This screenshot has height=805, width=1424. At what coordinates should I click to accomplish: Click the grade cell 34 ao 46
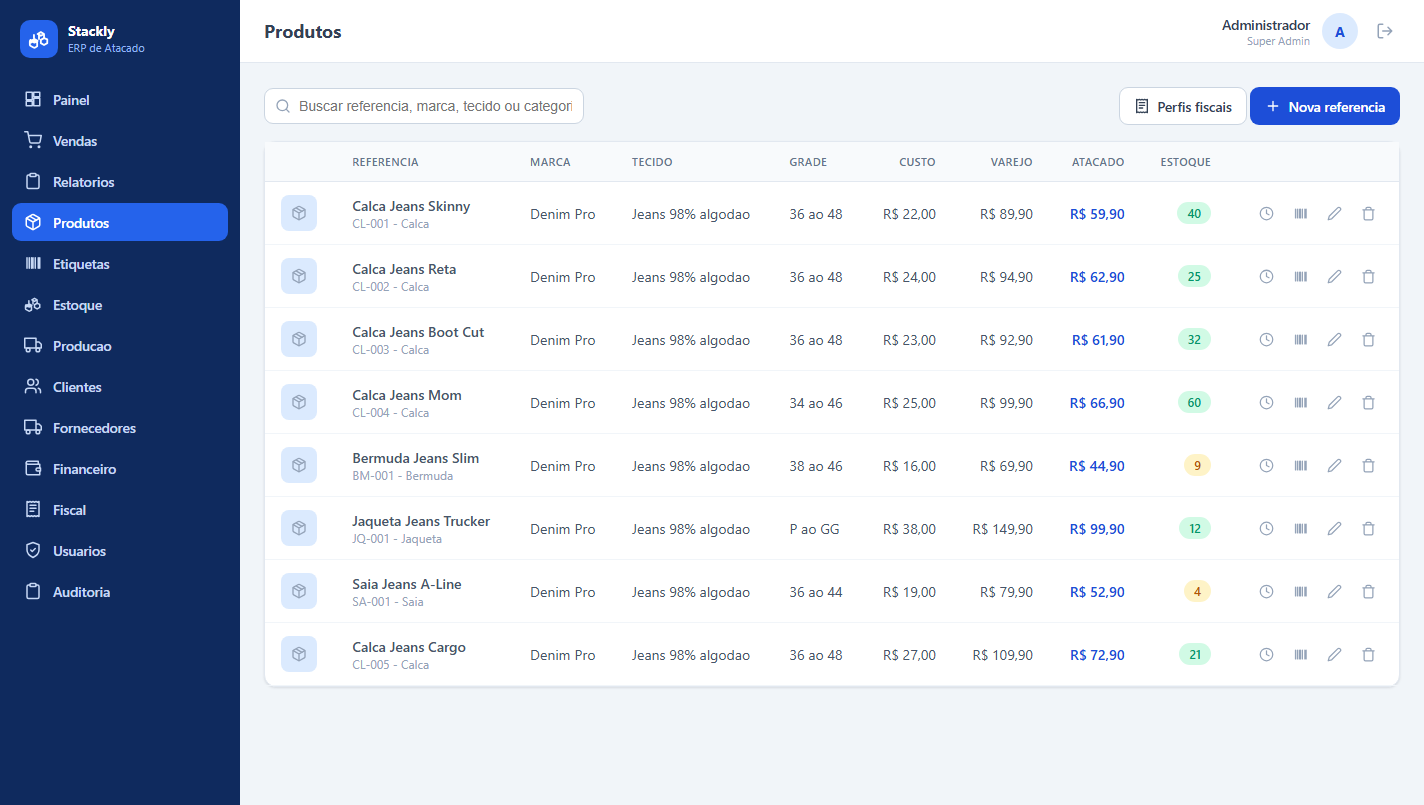click(816, 403)
